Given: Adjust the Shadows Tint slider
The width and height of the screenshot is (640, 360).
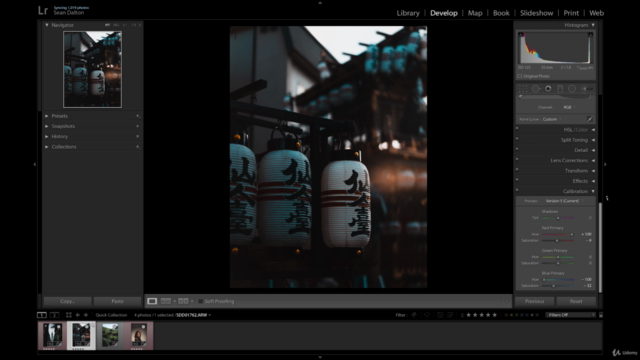Looking at the screenshot, I should [x=558, y=218].
